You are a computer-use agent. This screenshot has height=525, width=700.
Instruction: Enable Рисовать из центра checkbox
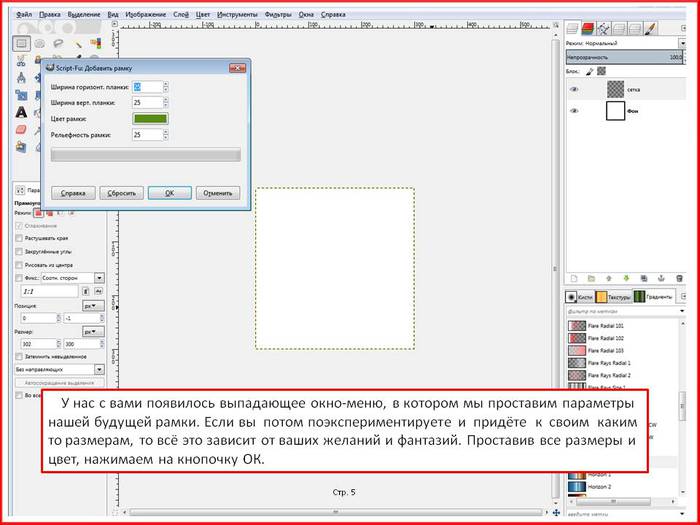19,265
